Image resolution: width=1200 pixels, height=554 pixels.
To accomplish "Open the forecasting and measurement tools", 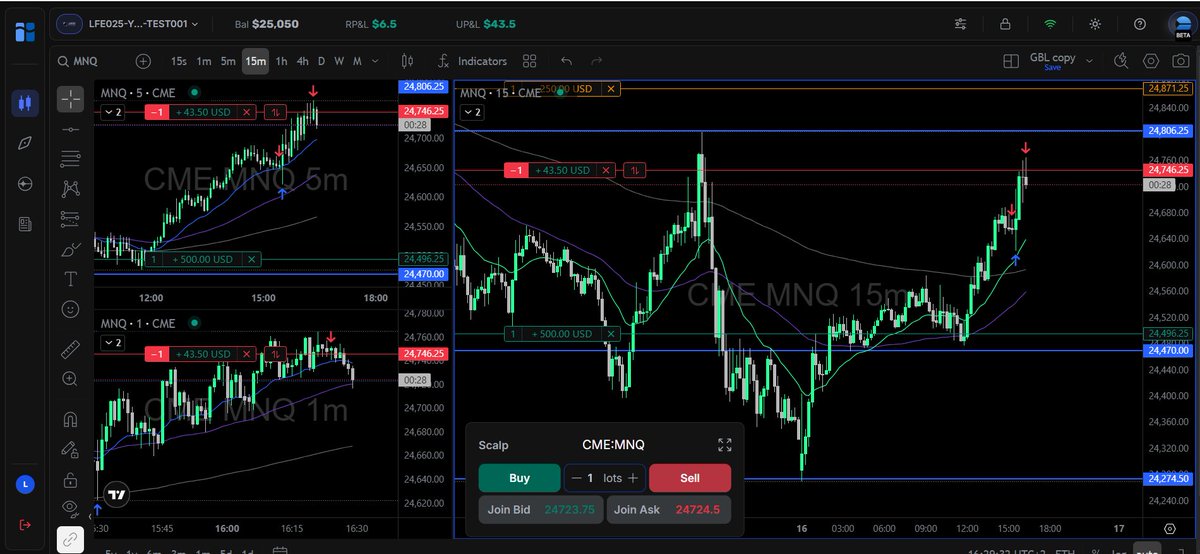I will [x=70, y=218].
